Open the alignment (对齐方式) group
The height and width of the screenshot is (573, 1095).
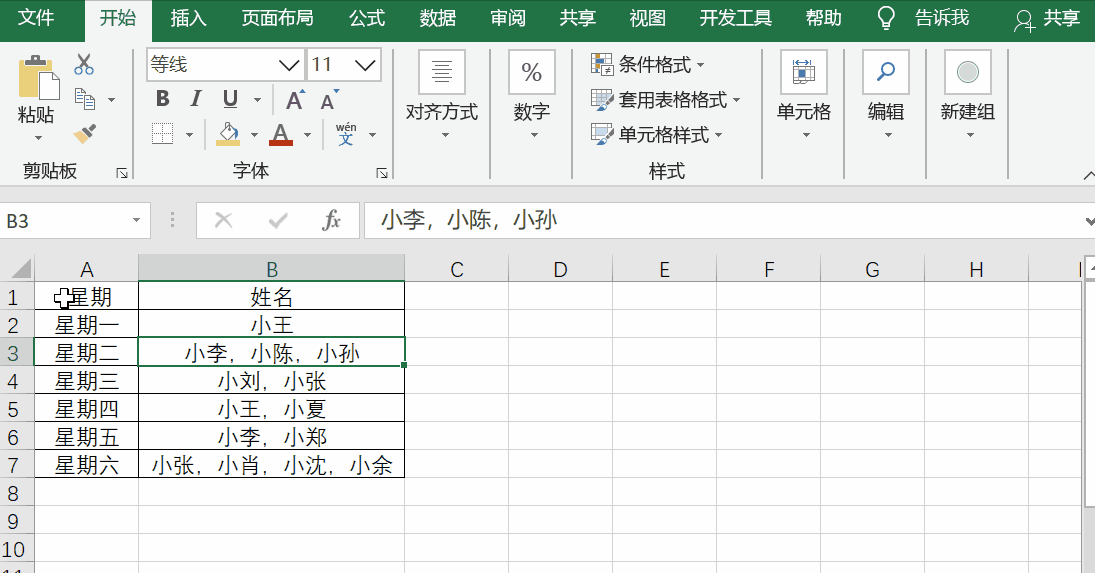pyautogui.click(x=441, y=95)
